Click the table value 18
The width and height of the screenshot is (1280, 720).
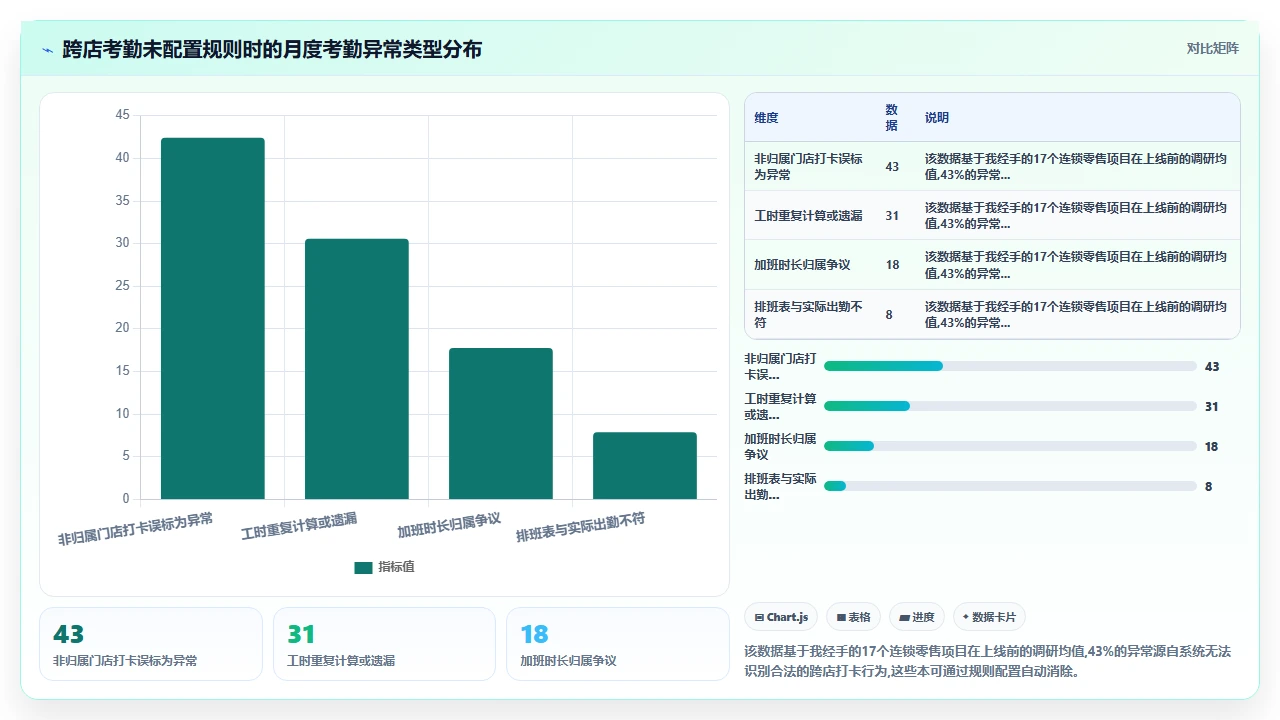[x=892, y=265]
